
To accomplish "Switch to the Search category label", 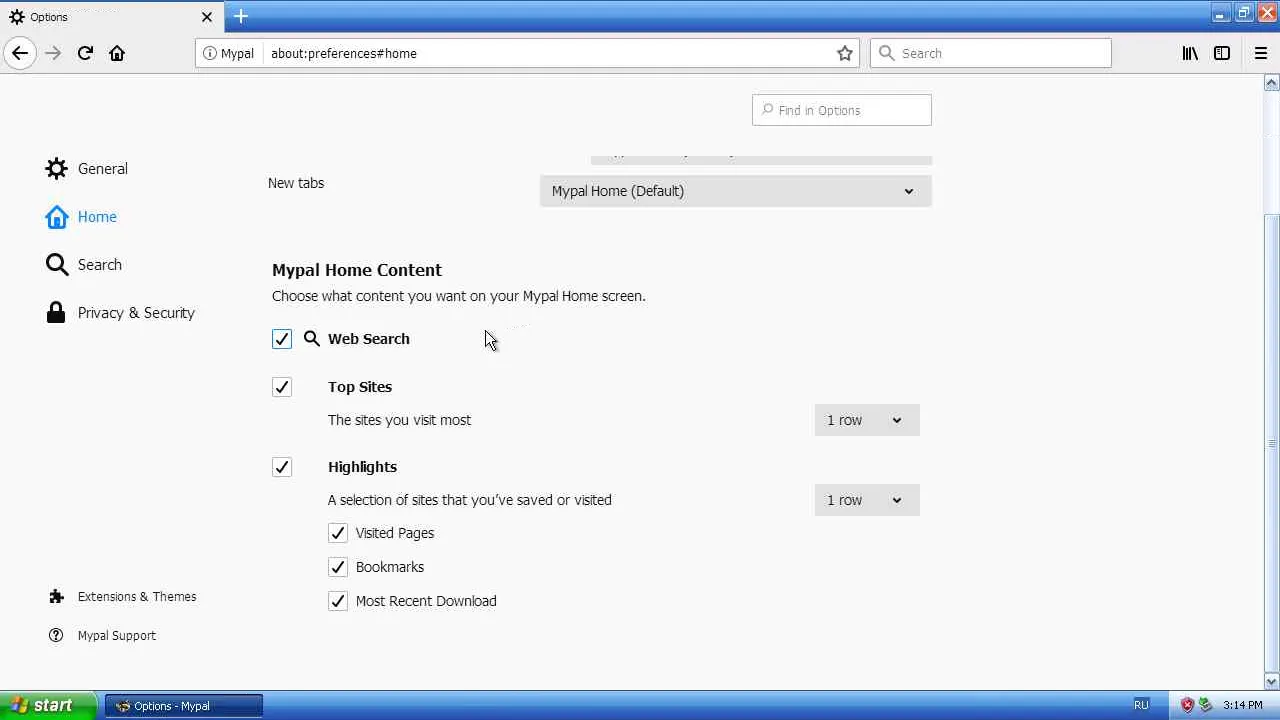I will pos(100,264).
